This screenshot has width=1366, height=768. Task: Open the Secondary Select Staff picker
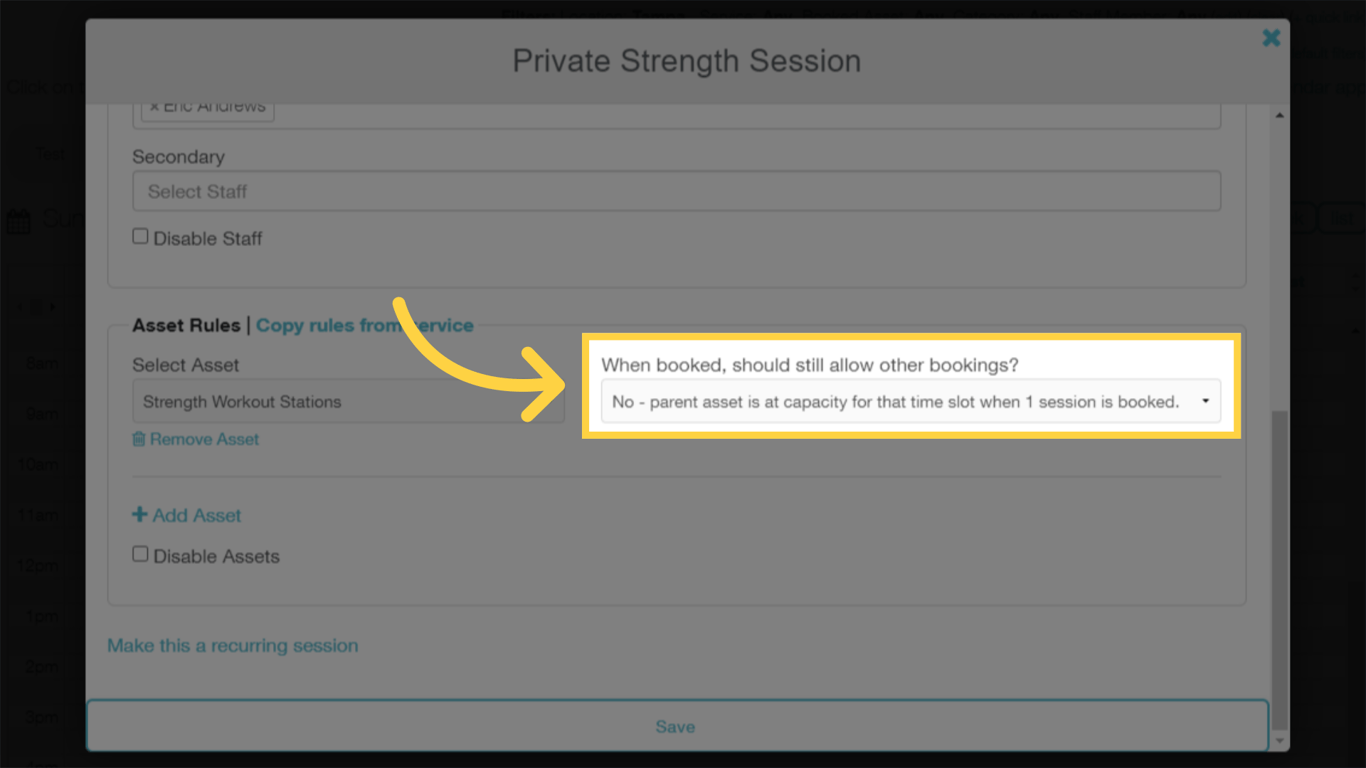click(x=676, y=190)
